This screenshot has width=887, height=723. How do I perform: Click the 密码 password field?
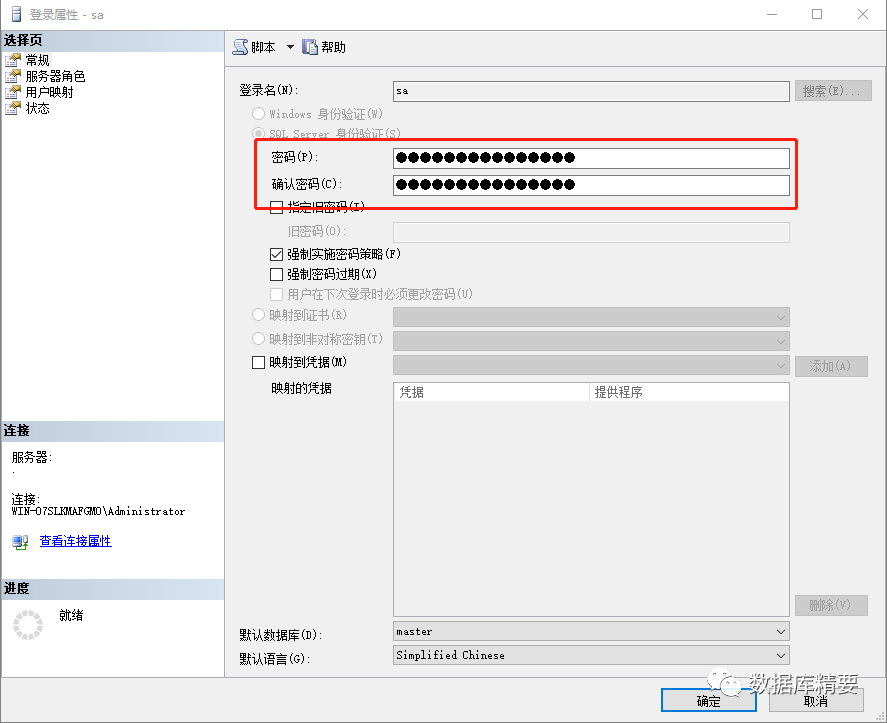[591, 158]
